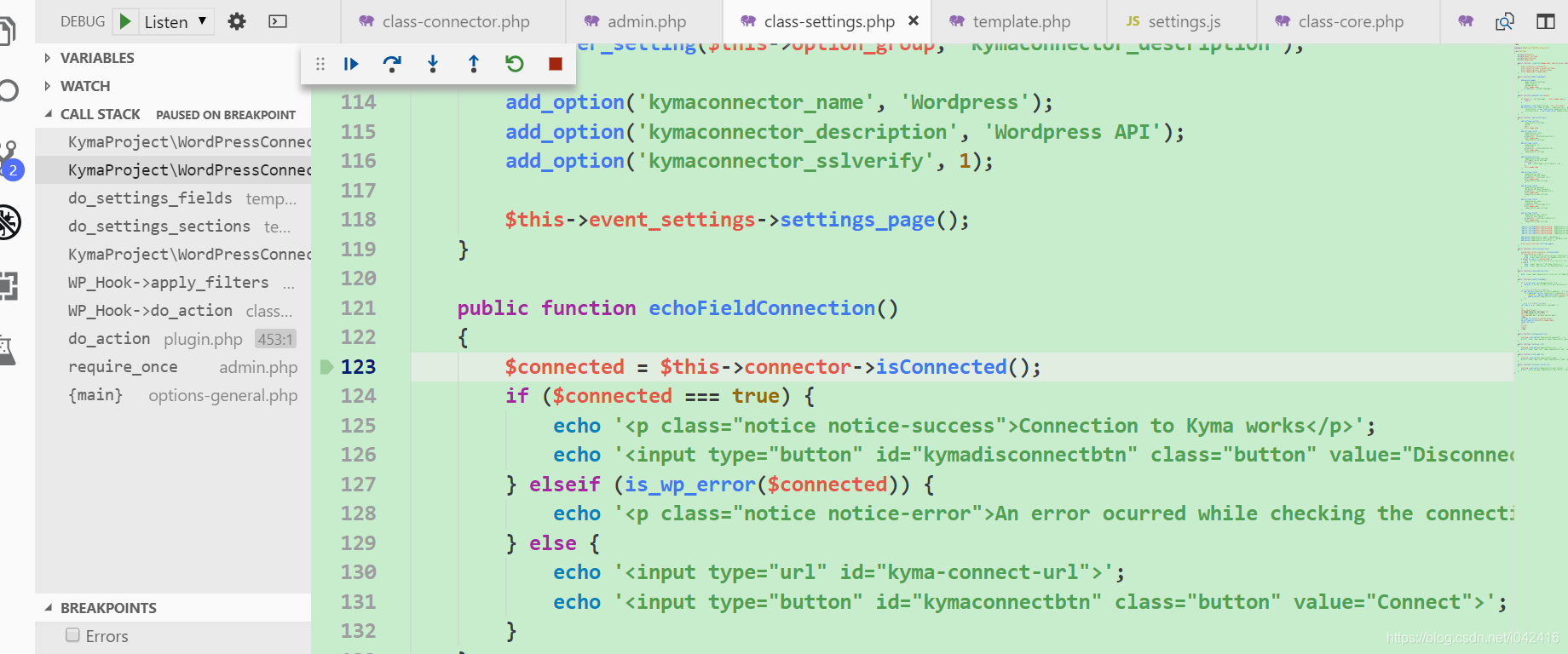This screenshot has width=1568, height=654.
Task: Click the breakpoint arrow marker at line 123
Action: coord(326,367)
